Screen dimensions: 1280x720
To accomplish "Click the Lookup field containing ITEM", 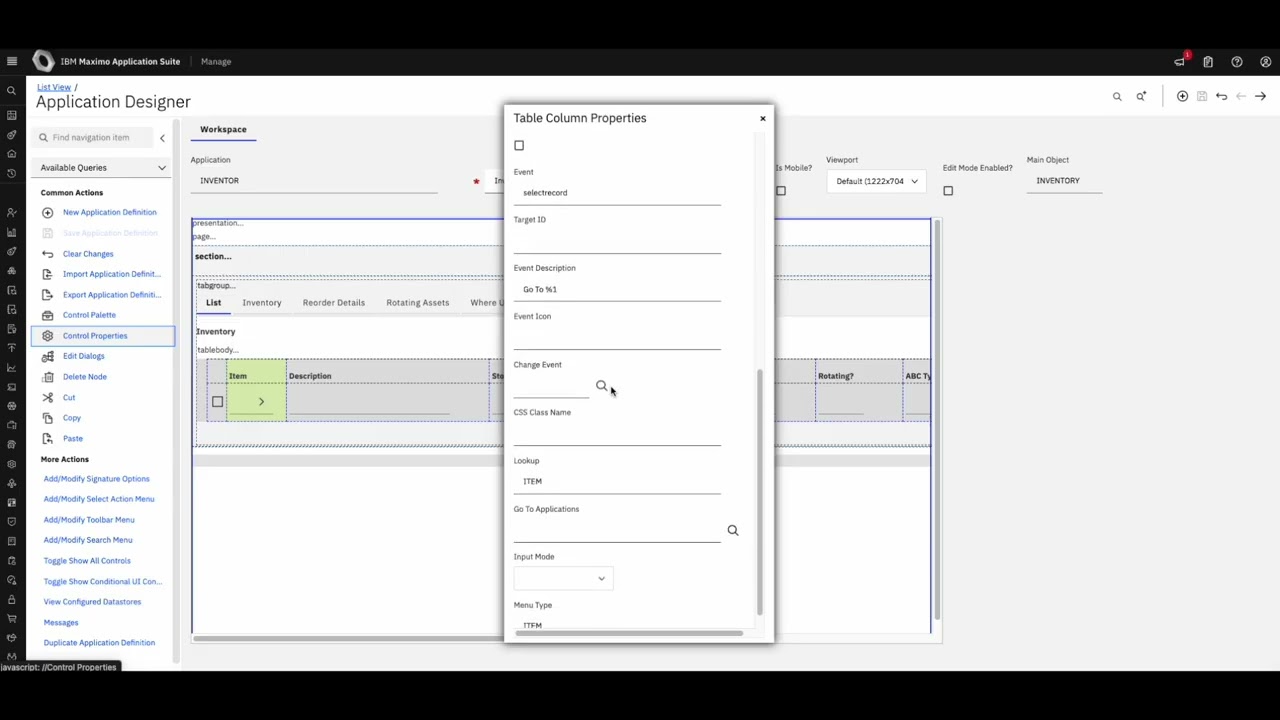I will [x=617, y=482].
